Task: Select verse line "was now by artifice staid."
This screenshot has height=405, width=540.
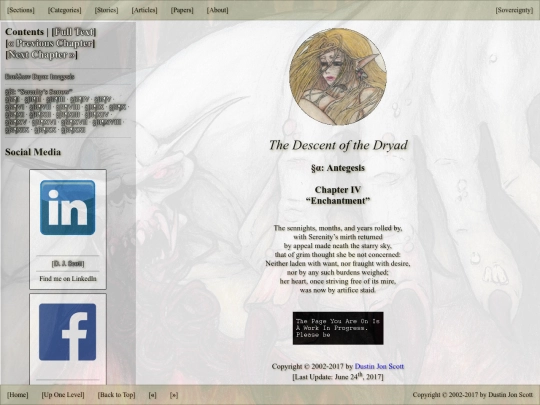Action: [x=338, y=290]
